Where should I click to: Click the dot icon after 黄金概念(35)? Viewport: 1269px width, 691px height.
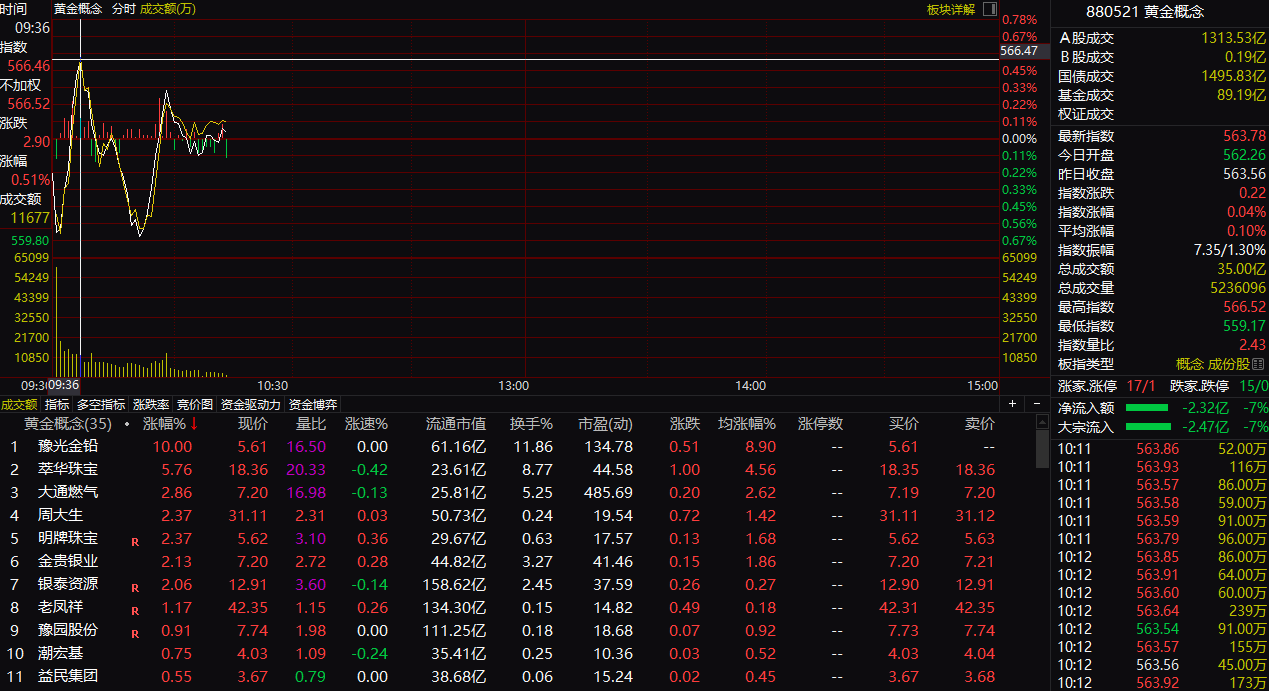[127, 424]
